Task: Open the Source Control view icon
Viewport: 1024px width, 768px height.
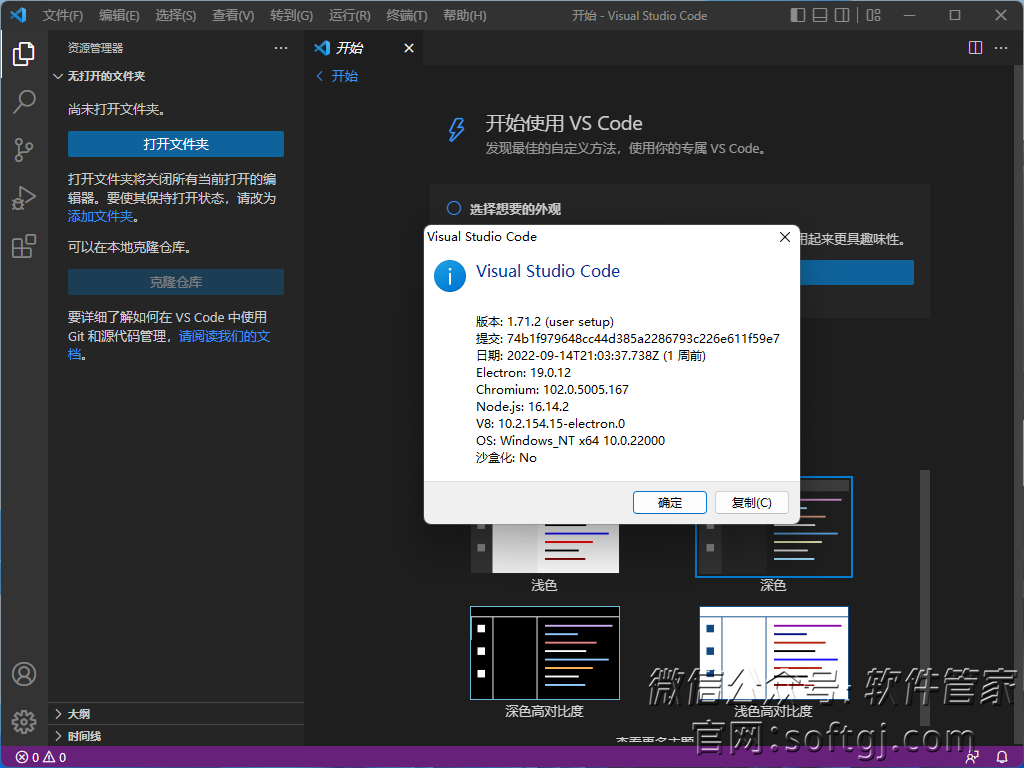Action: 24,150
